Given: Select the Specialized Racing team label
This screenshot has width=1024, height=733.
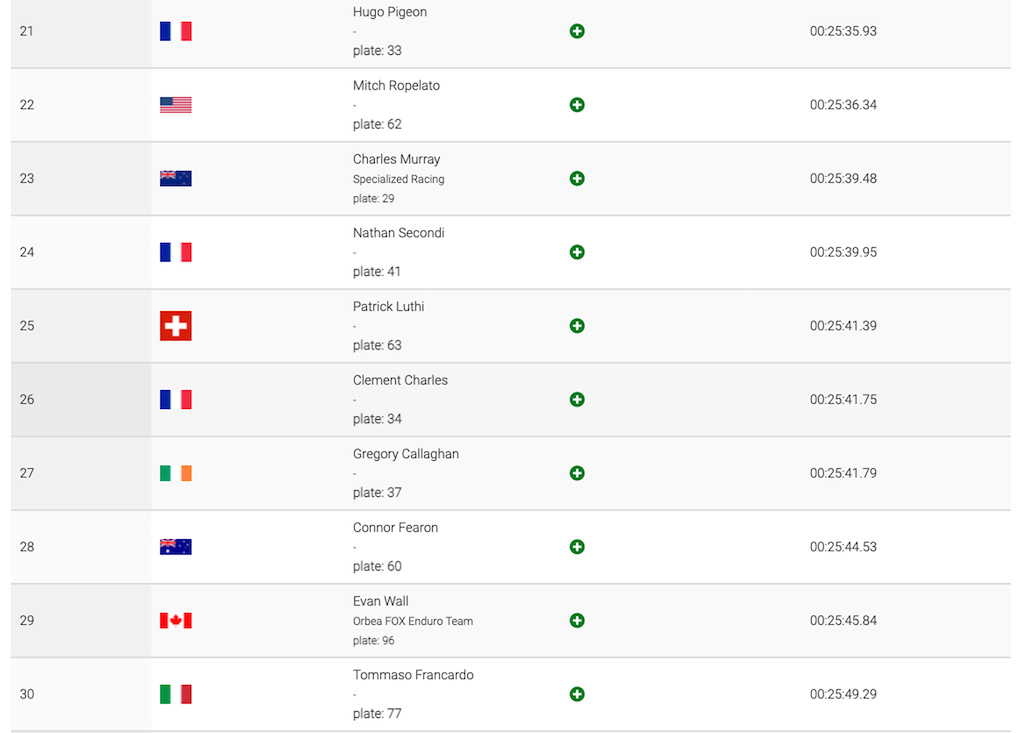Looking at the screenshot, I should tap(398, 179).
